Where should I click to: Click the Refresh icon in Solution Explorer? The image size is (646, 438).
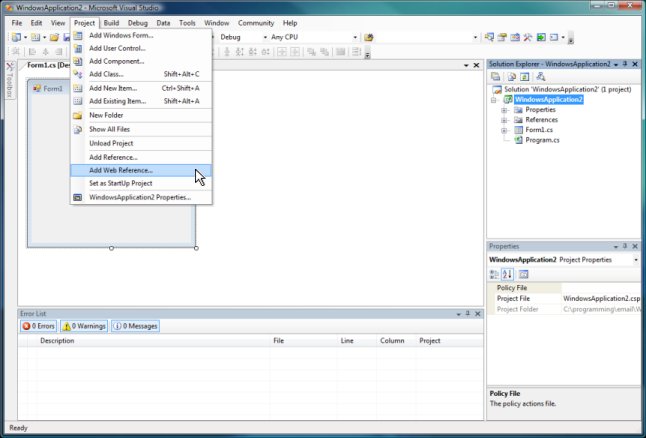(524, 77)
